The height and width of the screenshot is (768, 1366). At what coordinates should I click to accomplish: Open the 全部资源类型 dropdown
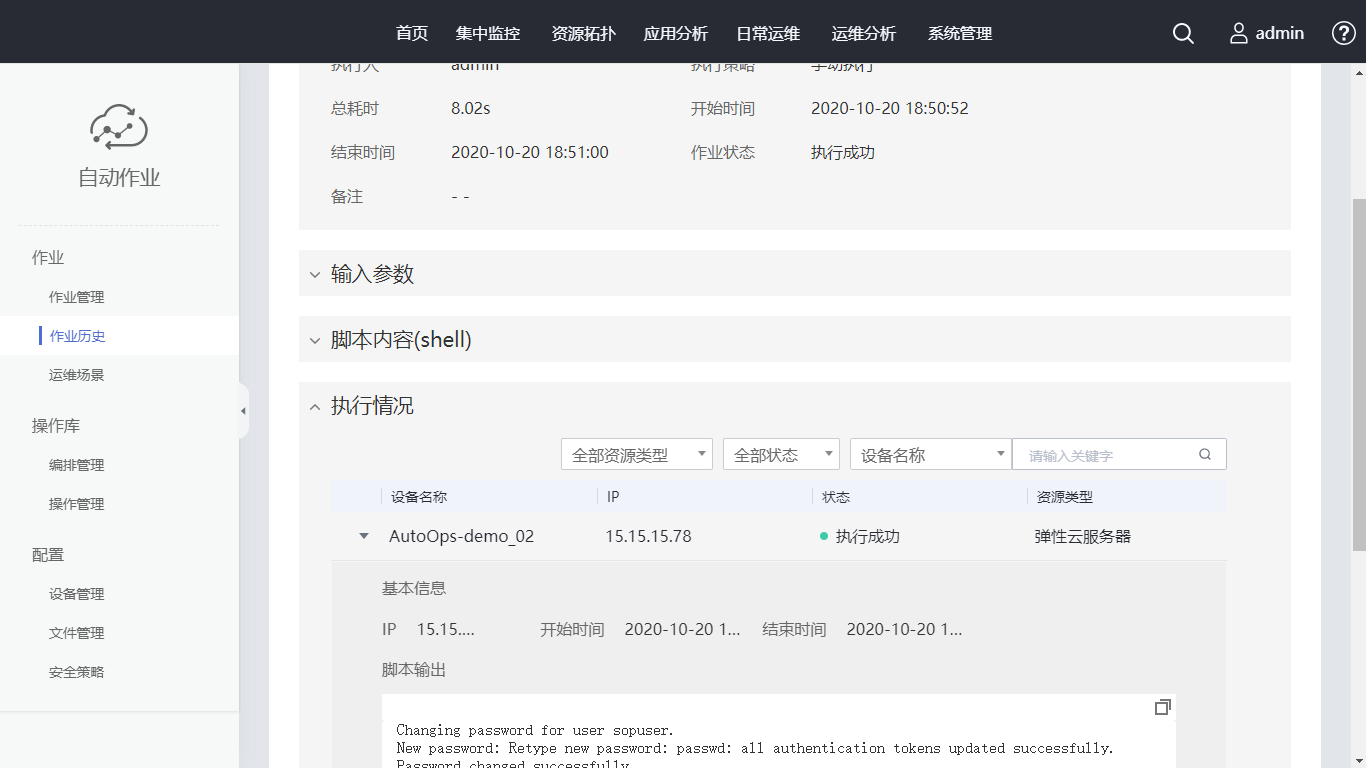[x=637, y=454]
